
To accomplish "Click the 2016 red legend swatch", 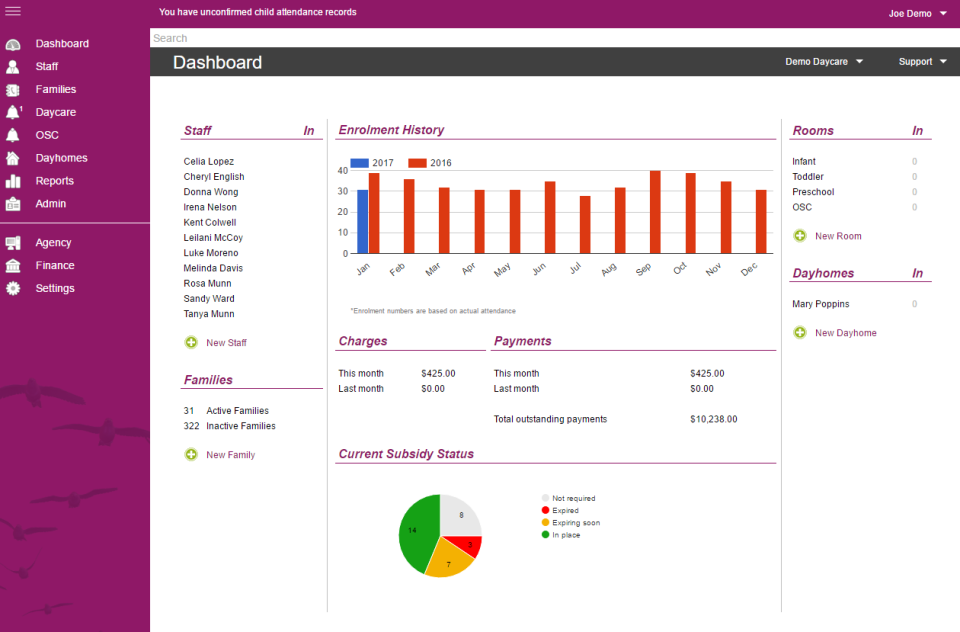I will click(x=417, y=163).
